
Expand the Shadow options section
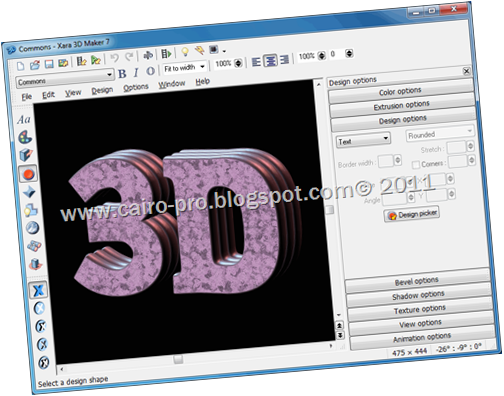click(418, 295)
